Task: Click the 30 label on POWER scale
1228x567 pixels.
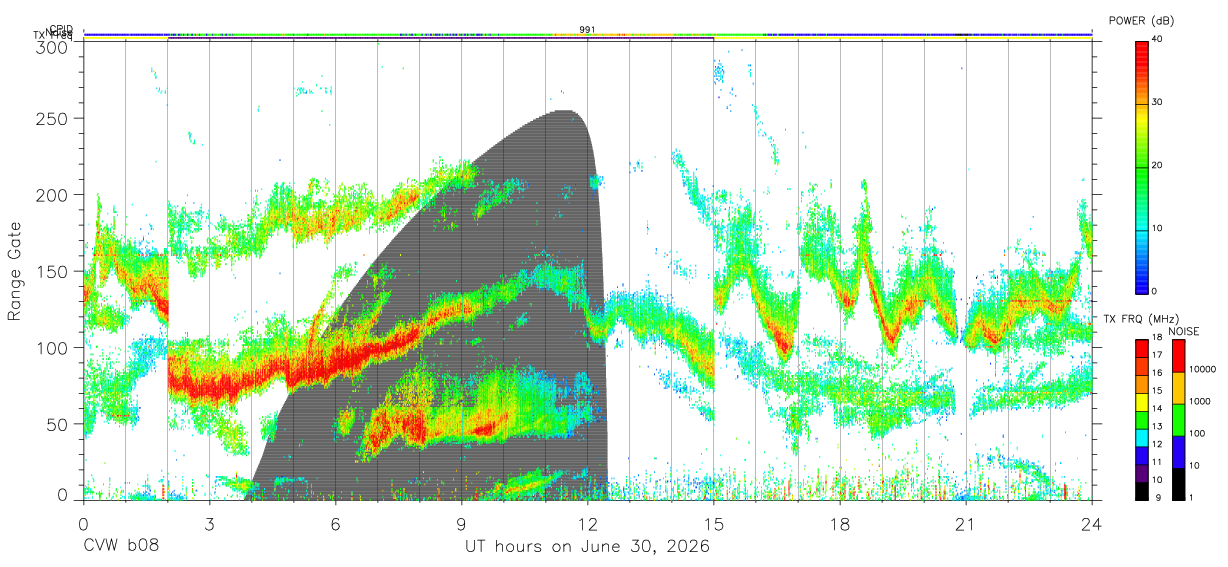Action: (x=1155, y=103)
